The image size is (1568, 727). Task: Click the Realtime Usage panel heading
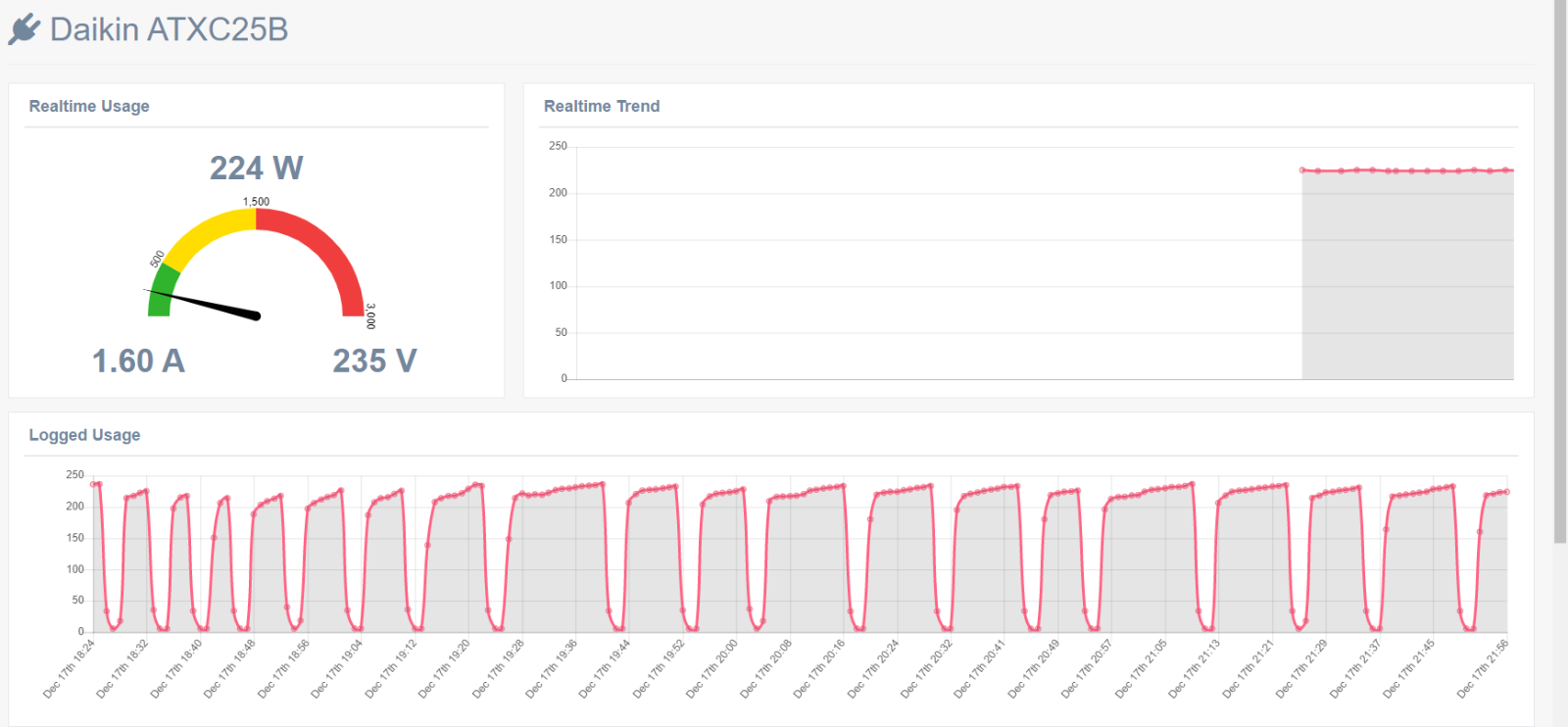[x=89, y=106]
